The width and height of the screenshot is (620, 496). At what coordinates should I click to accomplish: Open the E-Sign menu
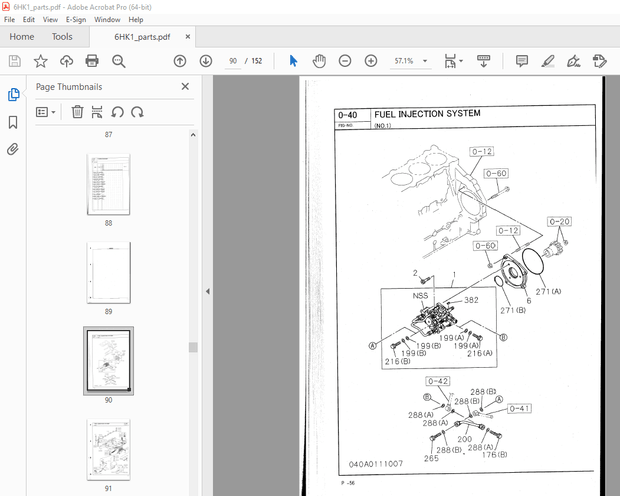(x=76, y=19)
